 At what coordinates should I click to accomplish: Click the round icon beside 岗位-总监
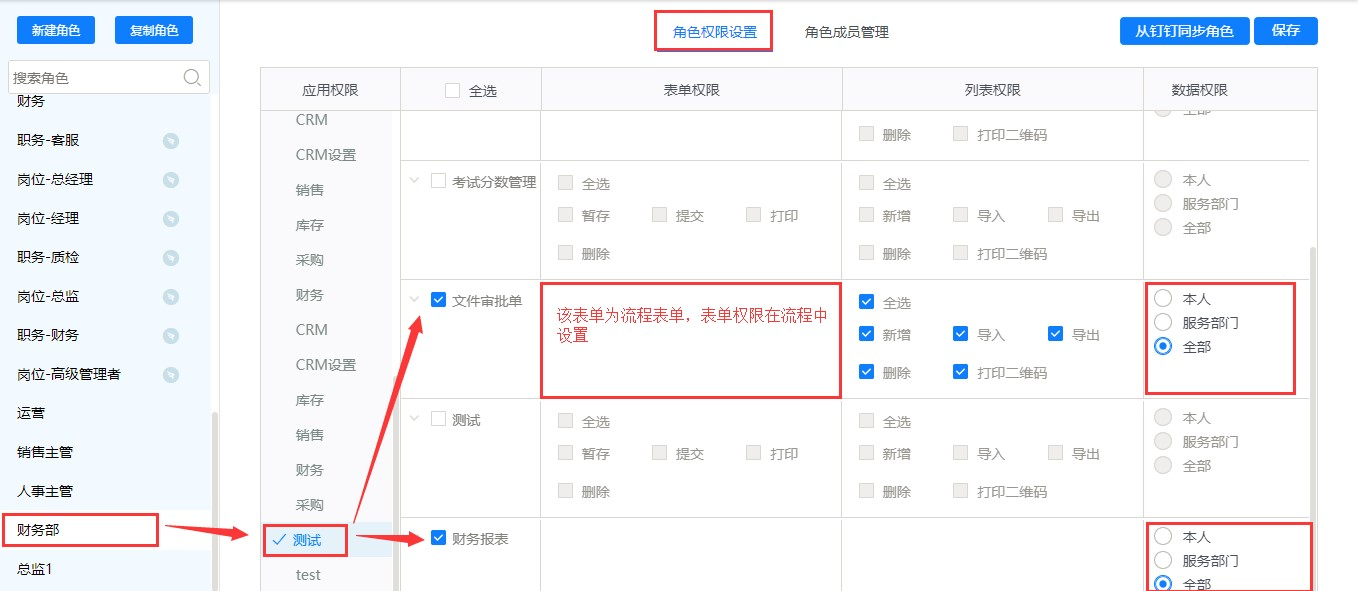[171, 297]
